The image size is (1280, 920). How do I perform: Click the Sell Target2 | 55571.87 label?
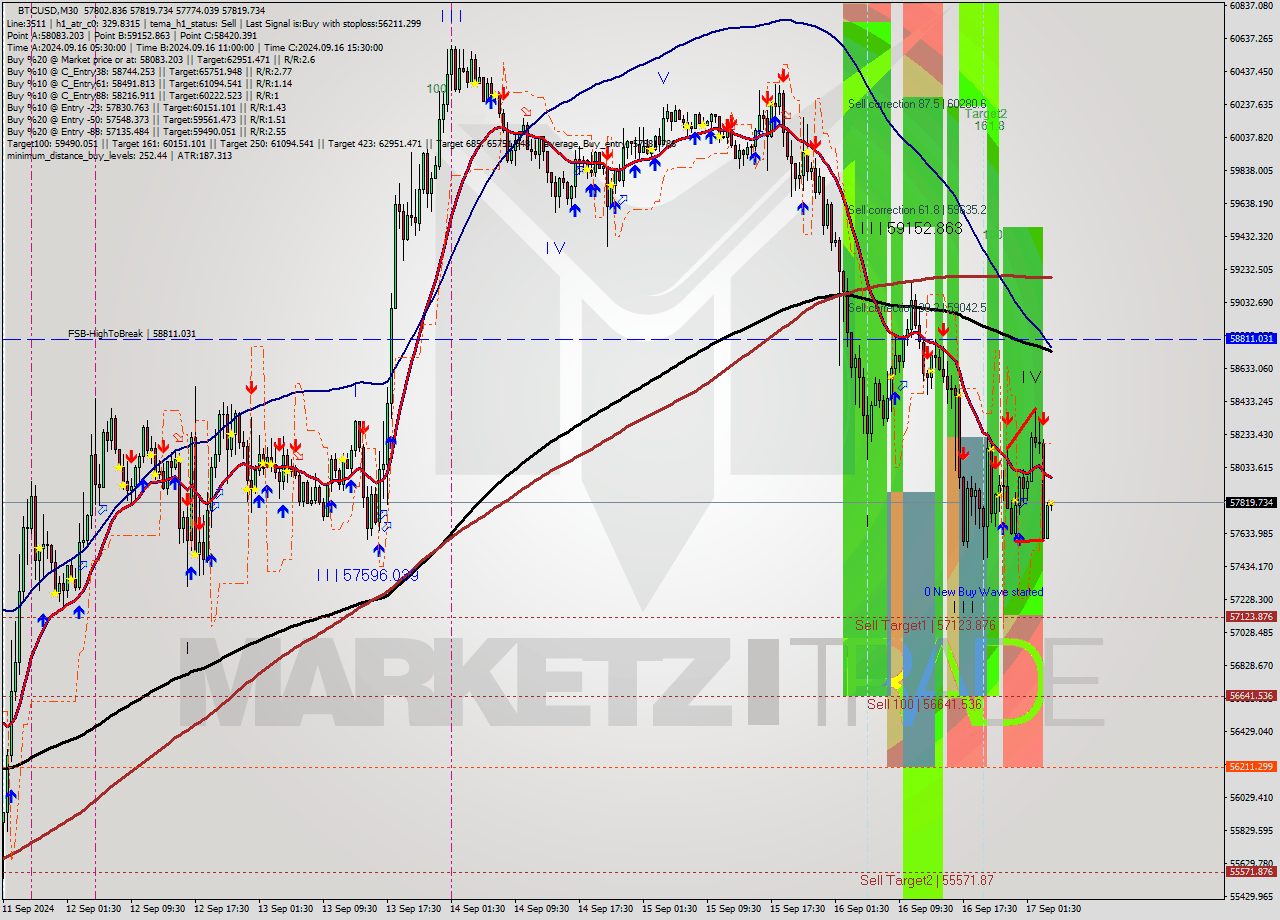click(927, 880)
